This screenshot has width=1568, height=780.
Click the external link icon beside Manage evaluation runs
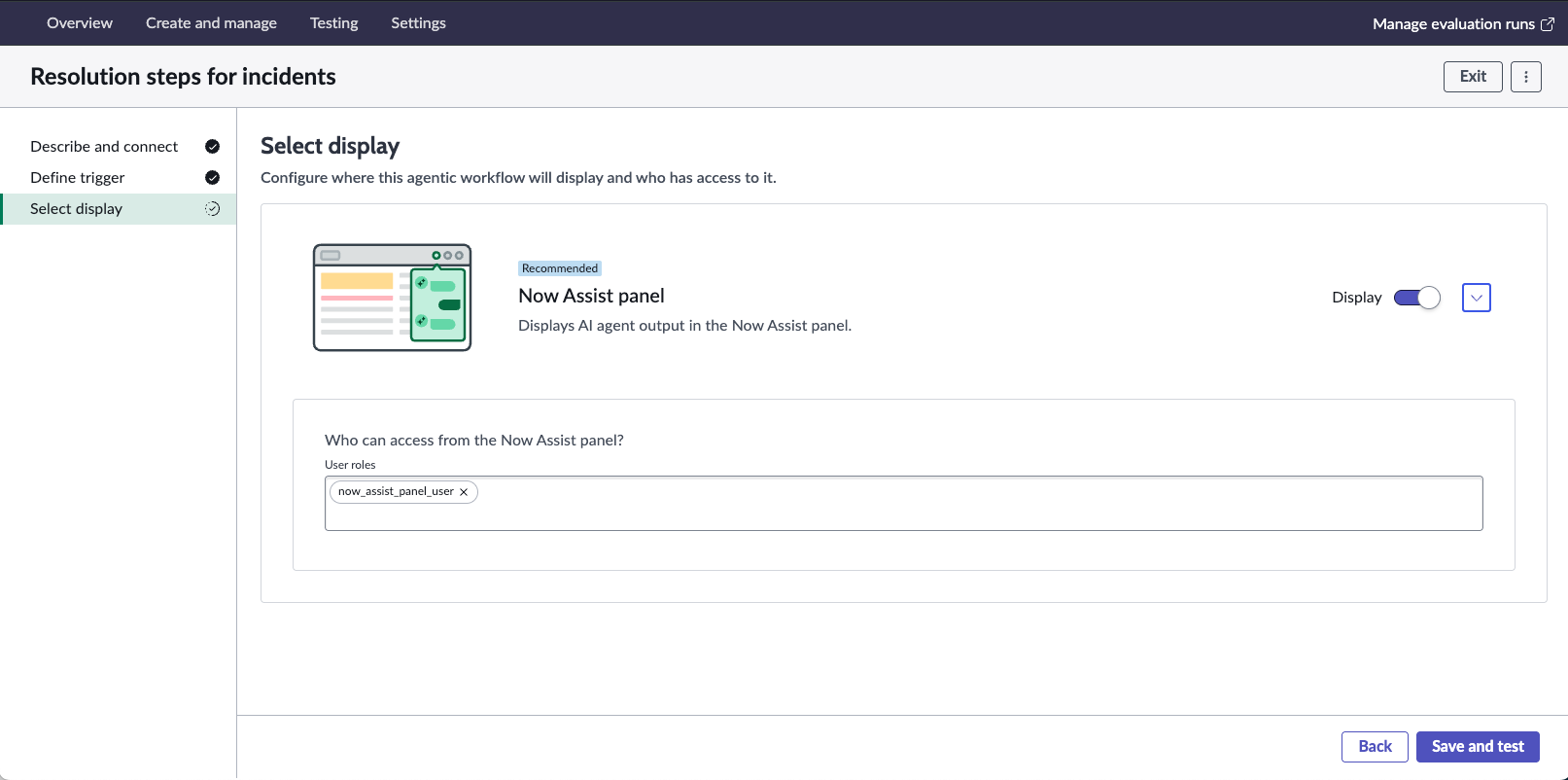(1548, 23)
